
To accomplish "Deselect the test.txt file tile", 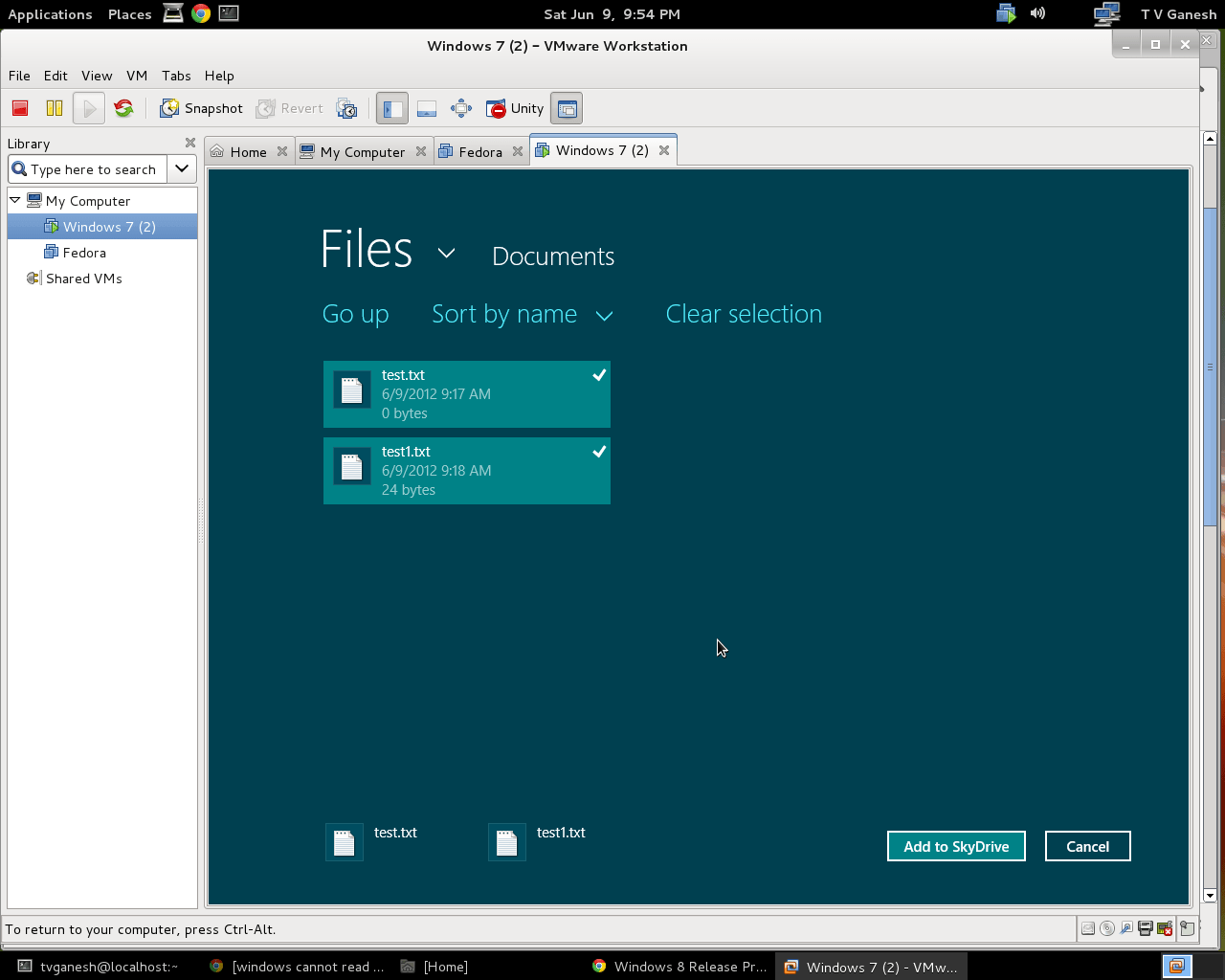I will pyautogui.click(x=467, y=394).
